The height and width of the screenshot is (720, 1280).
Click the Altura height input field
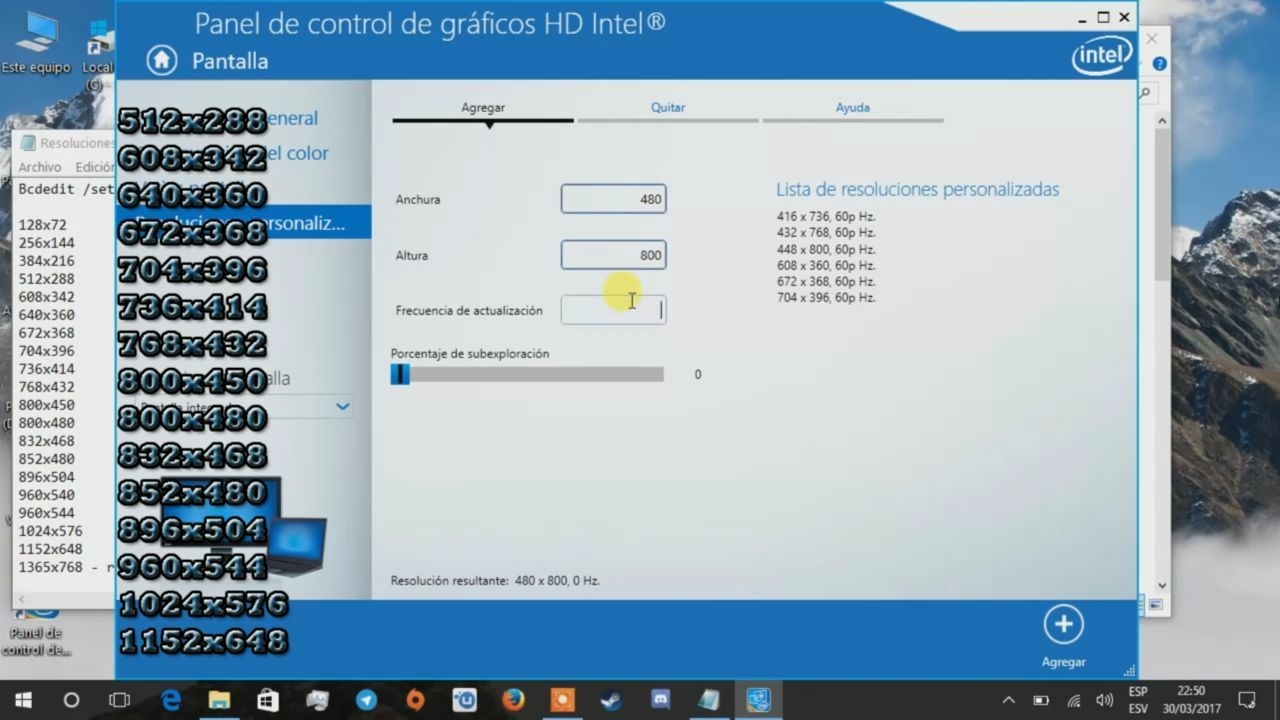pos(613,255)
